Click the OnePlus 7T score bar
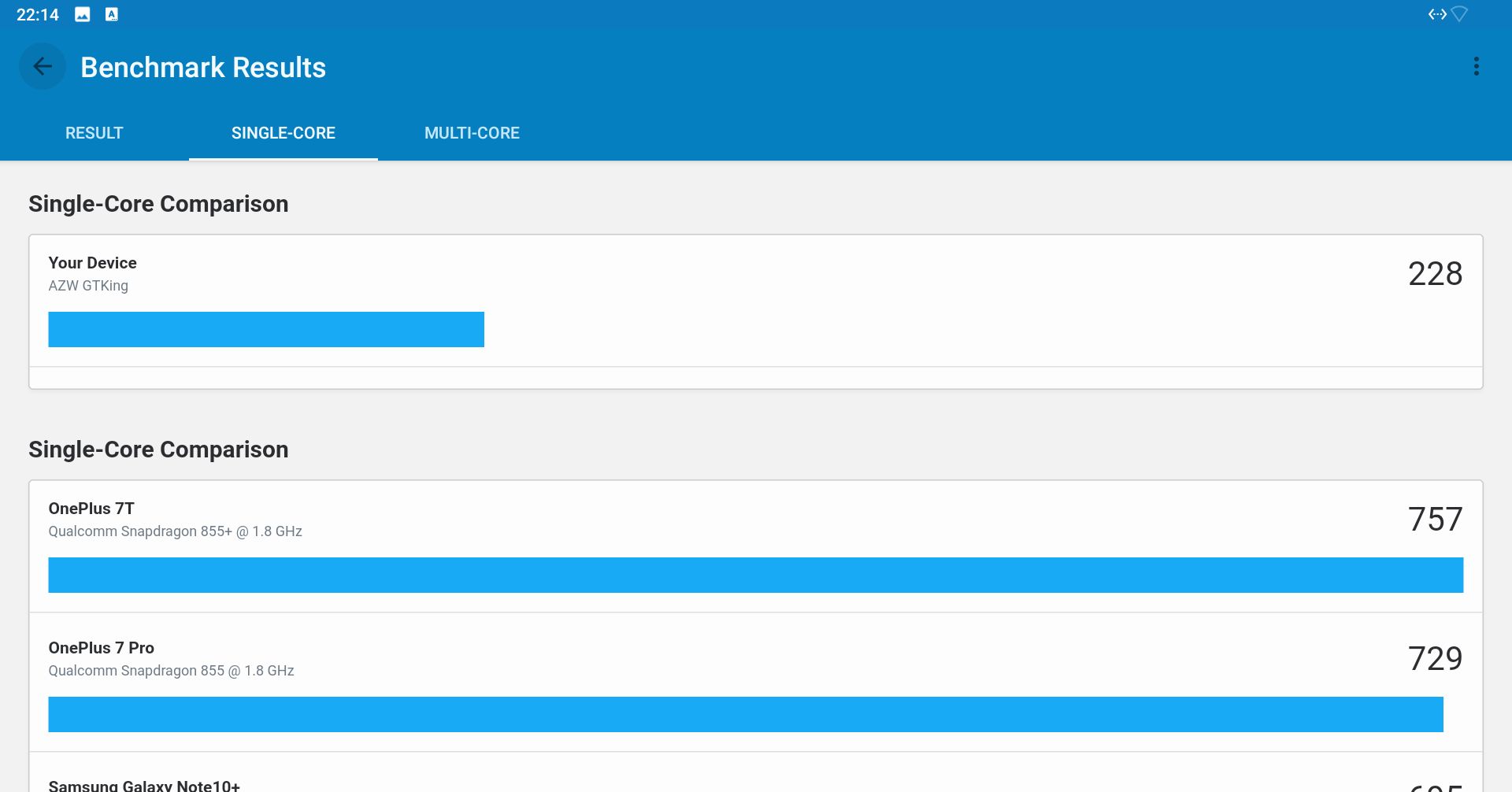 [x=756, y=575]
